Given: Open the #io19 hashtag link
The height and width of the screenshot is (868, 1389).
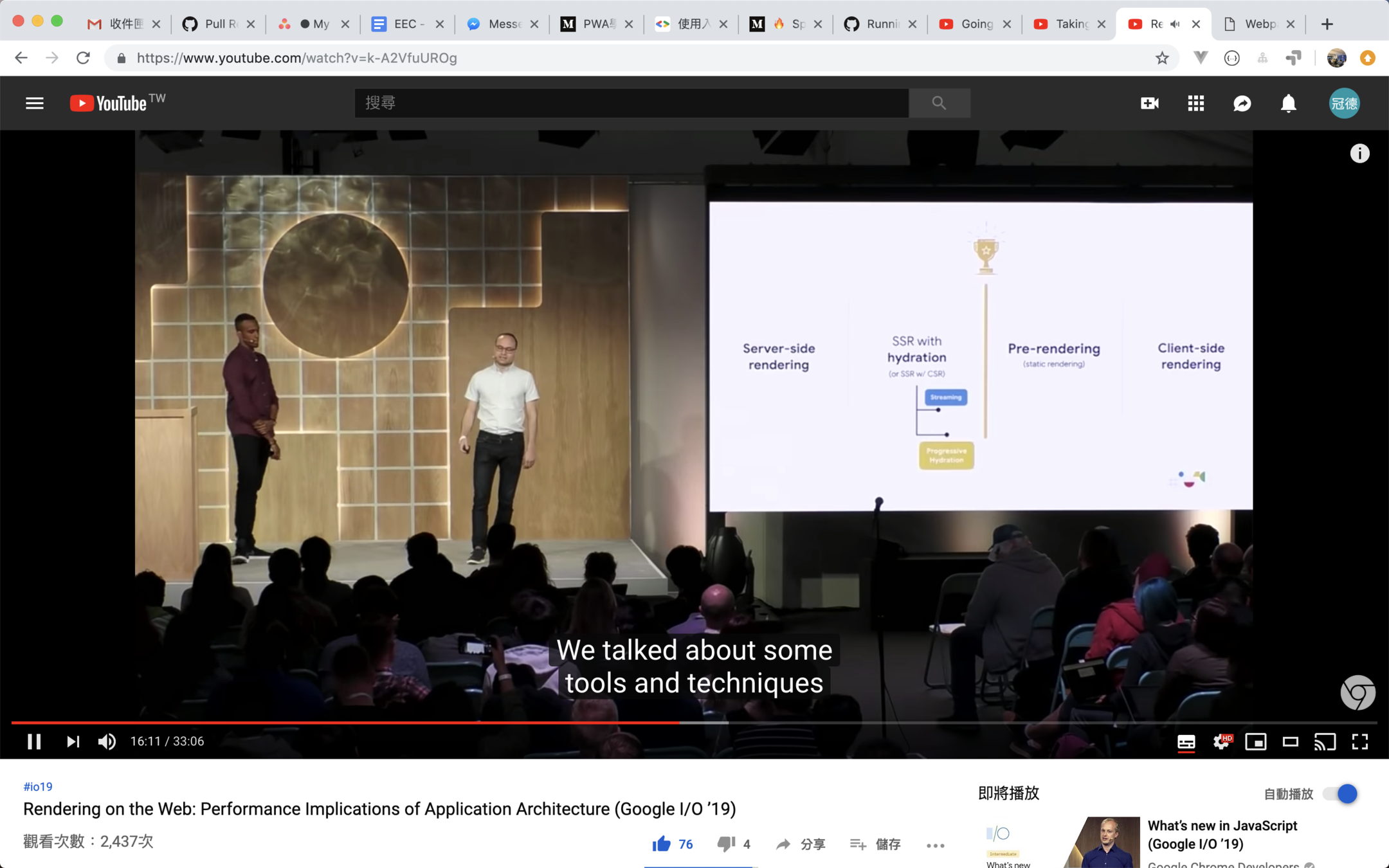Looking at the screenshot, I should tap(38, 786).
